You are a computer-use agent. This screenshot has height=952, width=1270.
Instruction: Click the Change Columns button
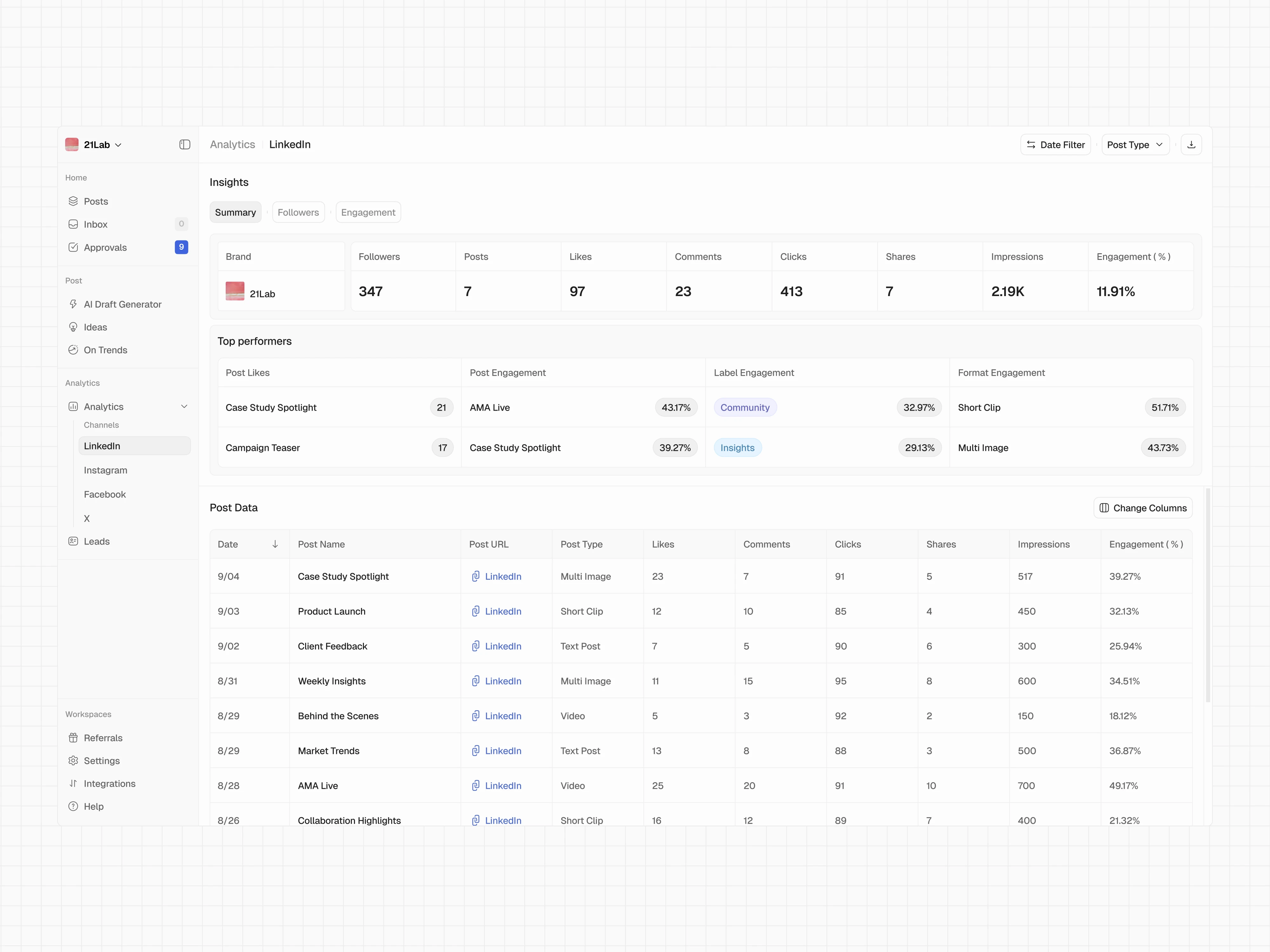pyautogui.click(x=1143, y=508)
